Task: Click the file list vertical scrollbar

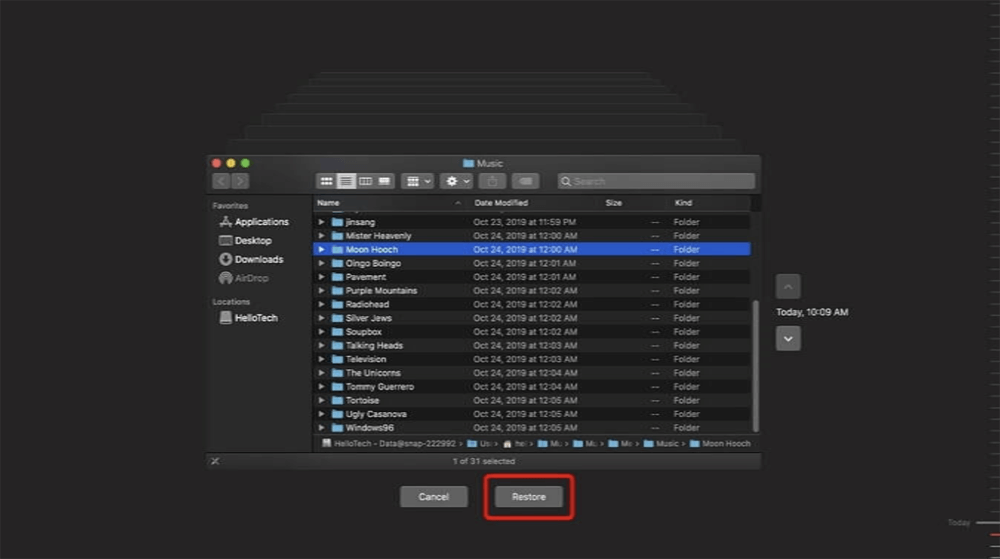Action: coord(756,365)
